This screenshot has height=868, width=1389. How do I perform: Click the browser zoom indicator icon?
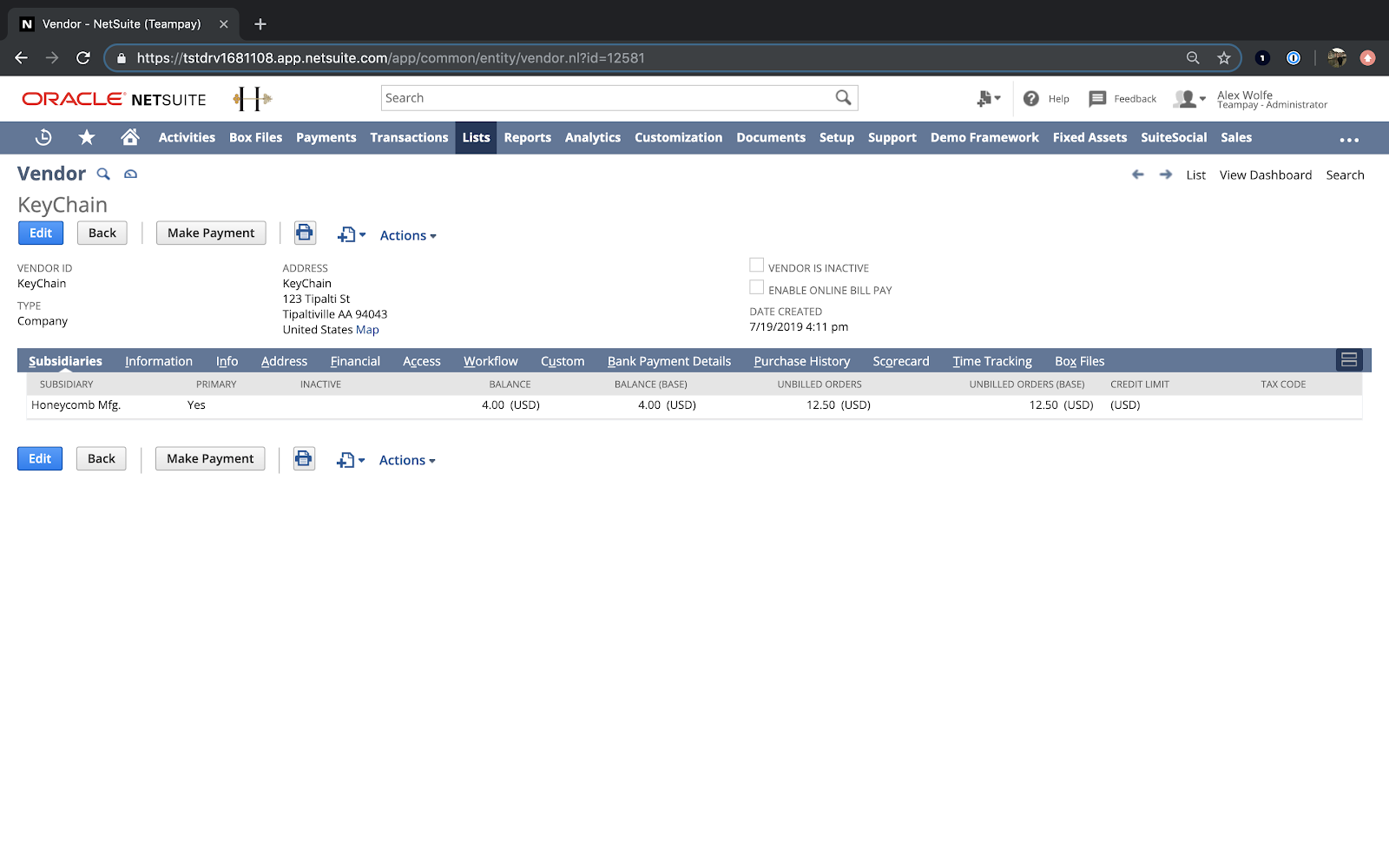(x=1193, y=58)
